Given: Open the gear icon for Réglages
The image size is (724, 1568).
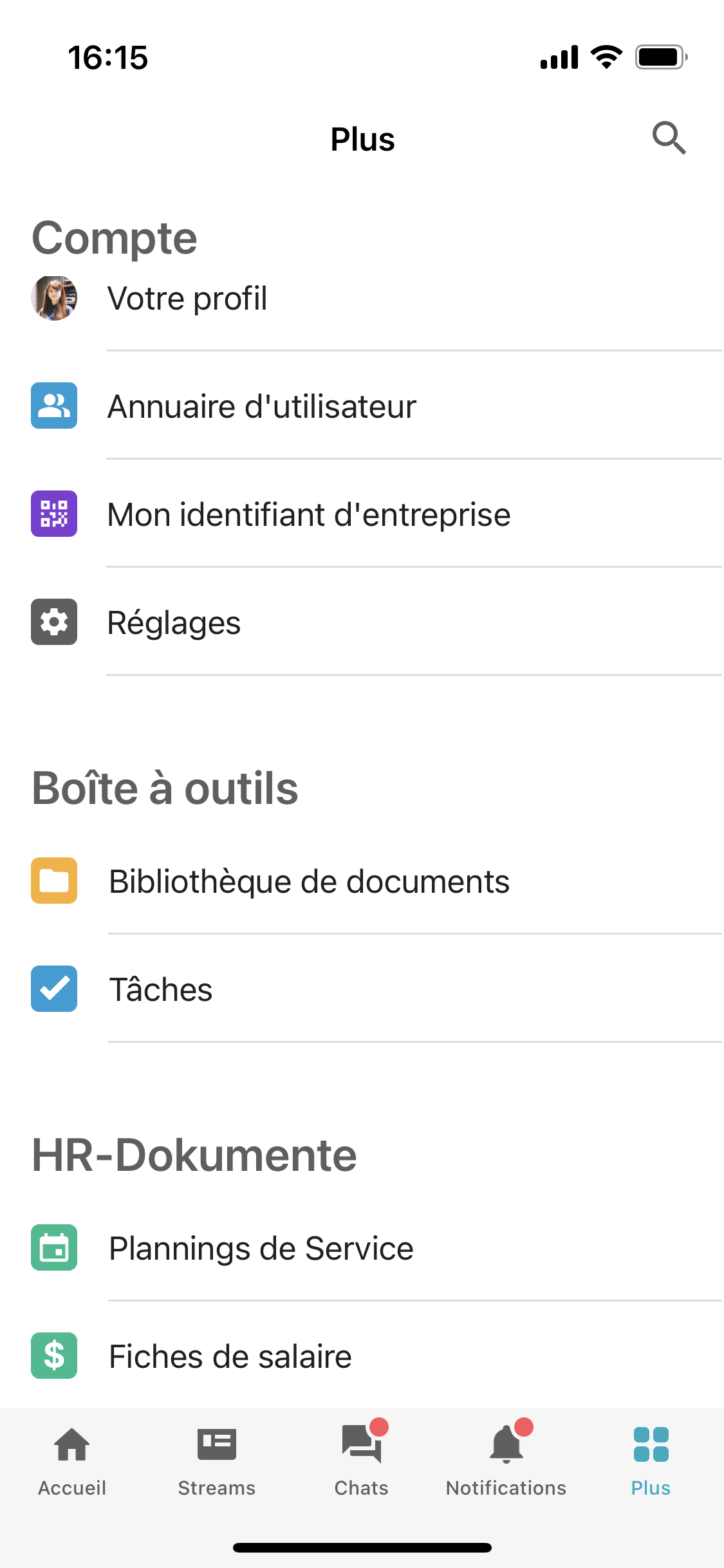Looking at the screenshot, I should [54, 622].
